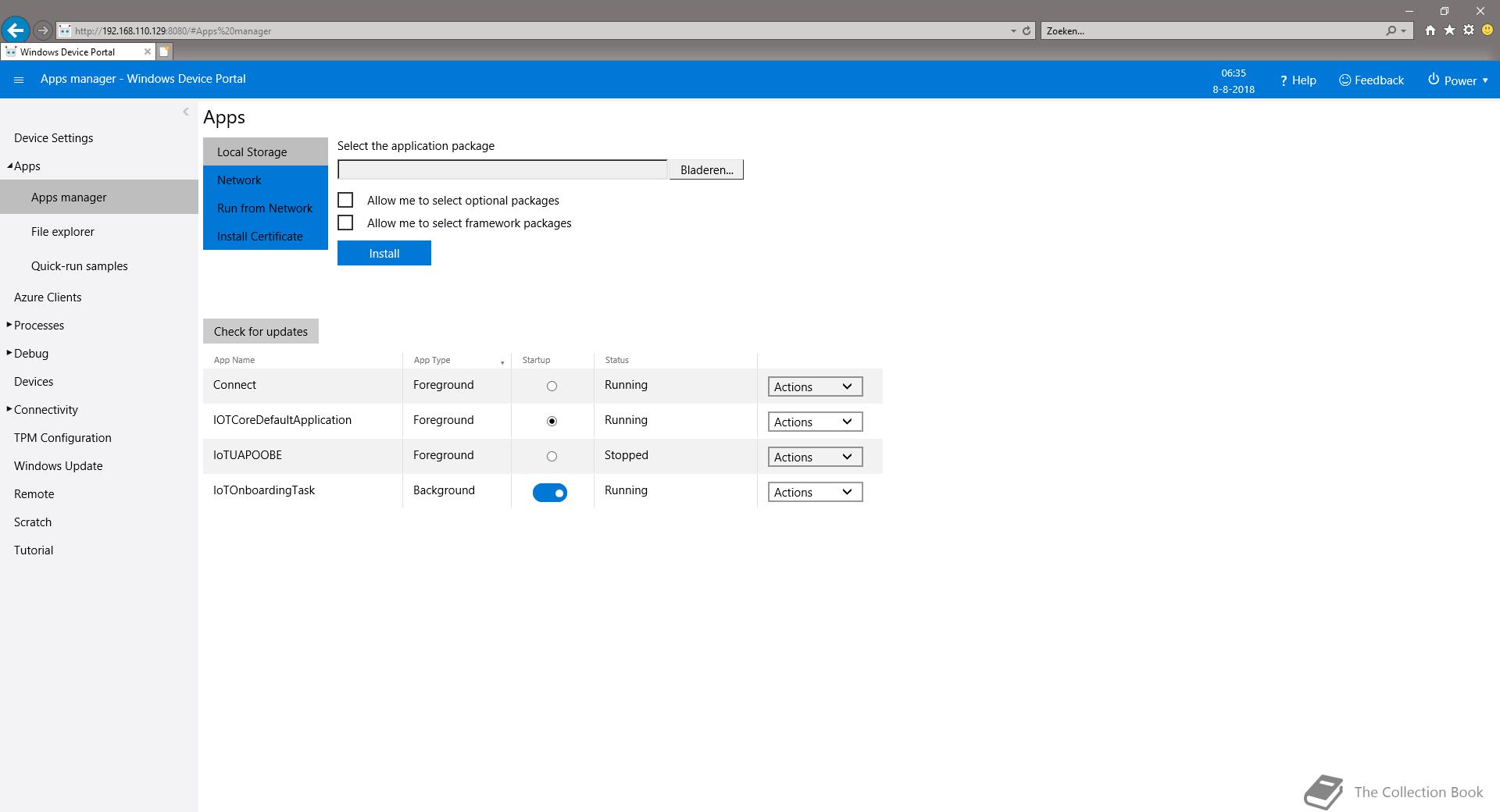Click Check for updates button
Screen dimensions: 1500x812
point(261,331)
